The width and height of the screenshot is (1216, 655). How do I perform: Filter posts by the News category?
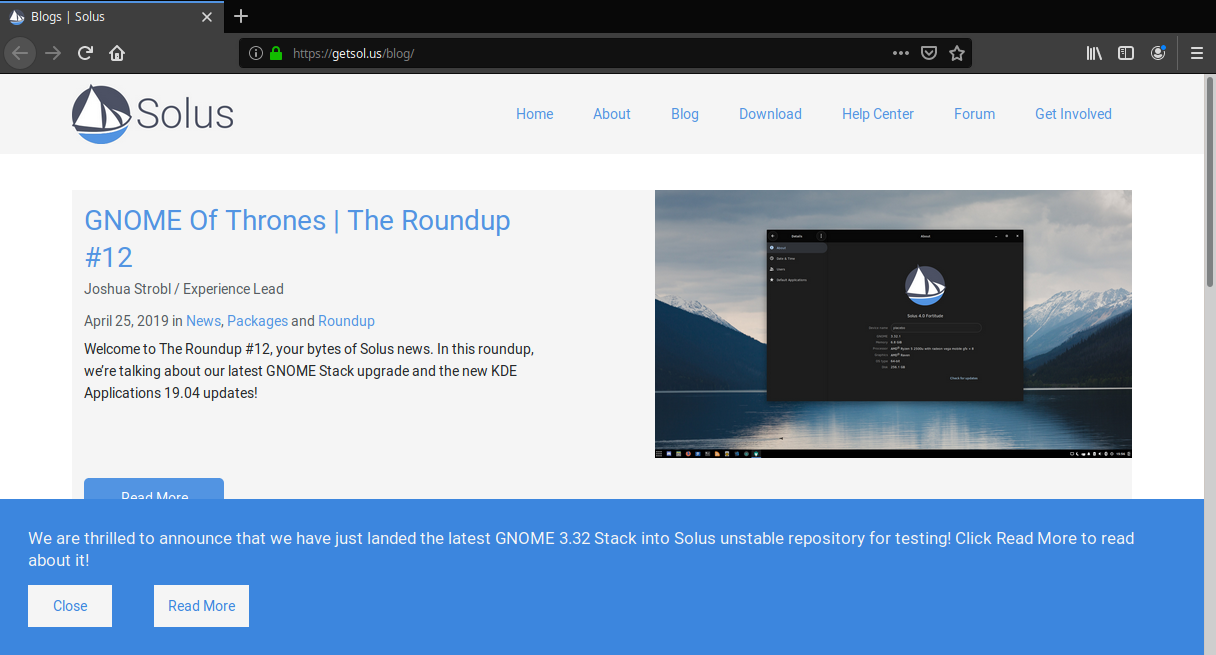click(x=203, y=321)
